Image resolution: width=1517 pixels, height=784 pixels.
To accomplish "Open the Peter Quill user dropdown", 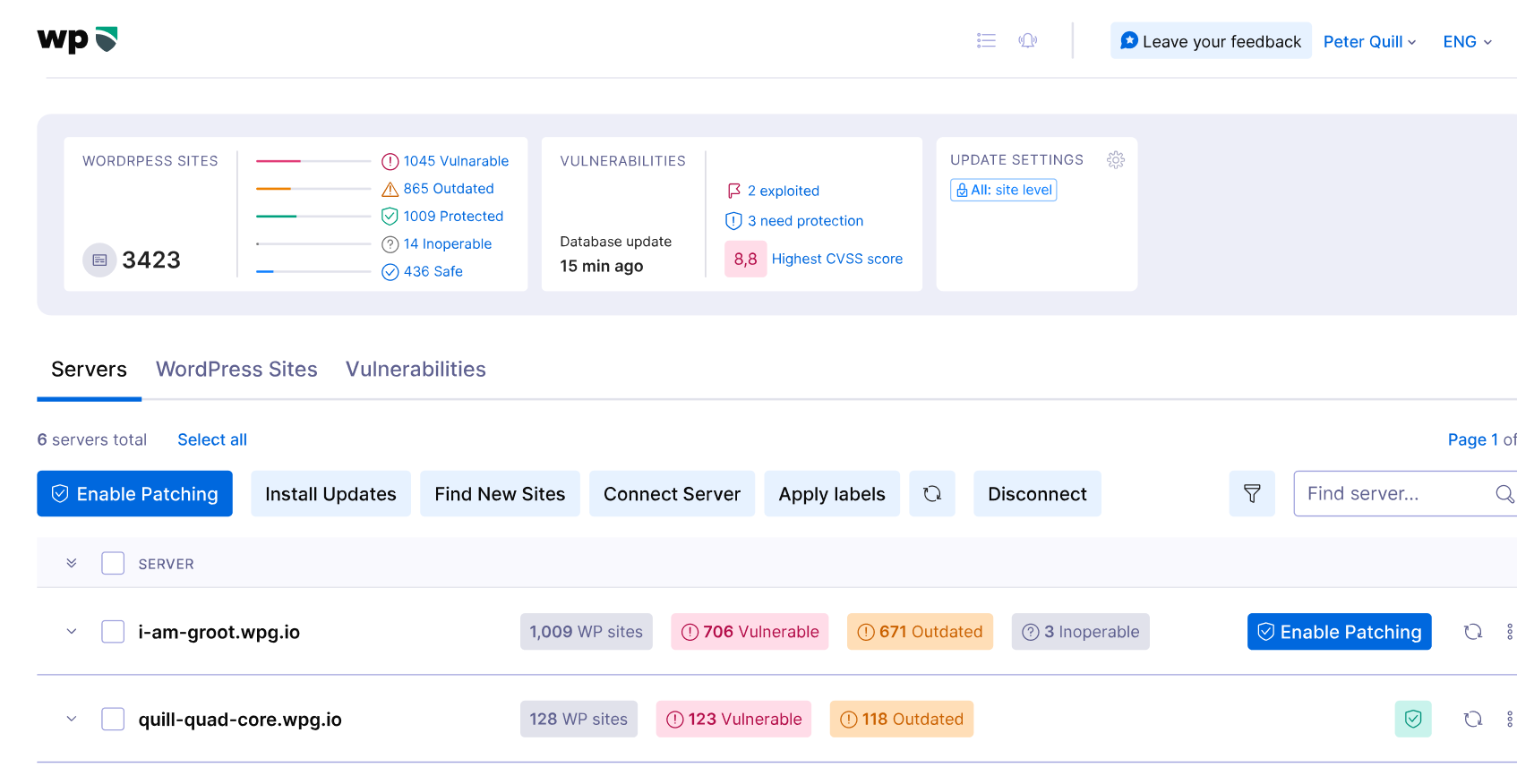I will pyautogui.click(x=1368, y=42).
